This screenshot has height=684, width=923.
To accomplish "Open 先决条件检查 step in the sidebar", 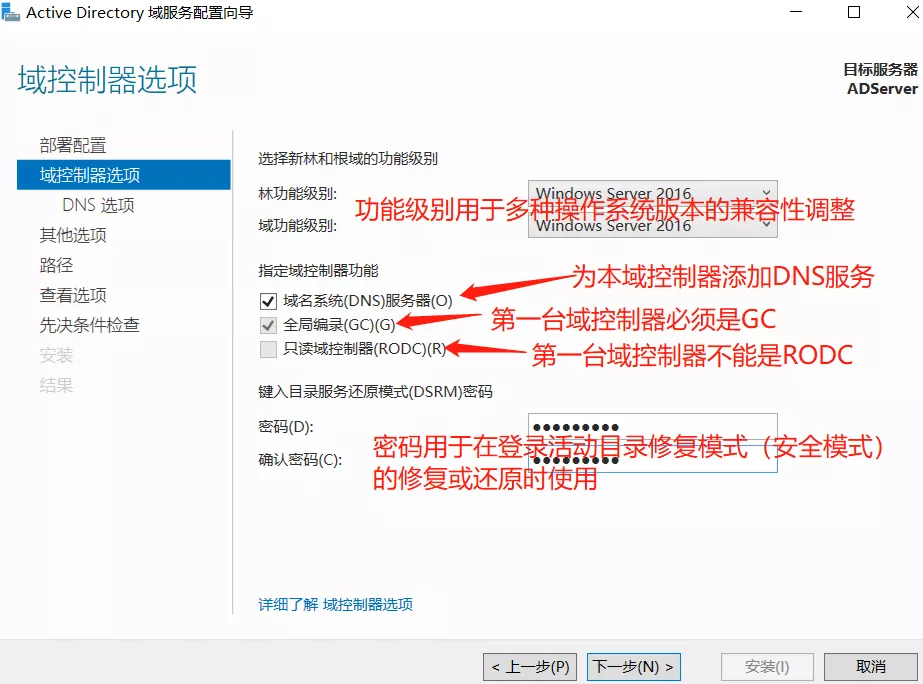I will (x=90, y=325).
